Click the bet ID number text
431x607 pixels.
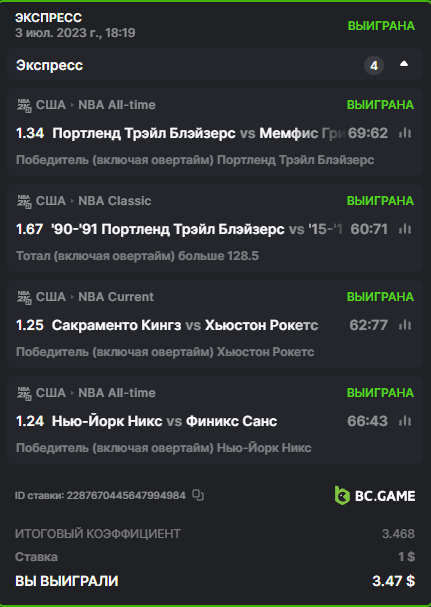[126, 495]
